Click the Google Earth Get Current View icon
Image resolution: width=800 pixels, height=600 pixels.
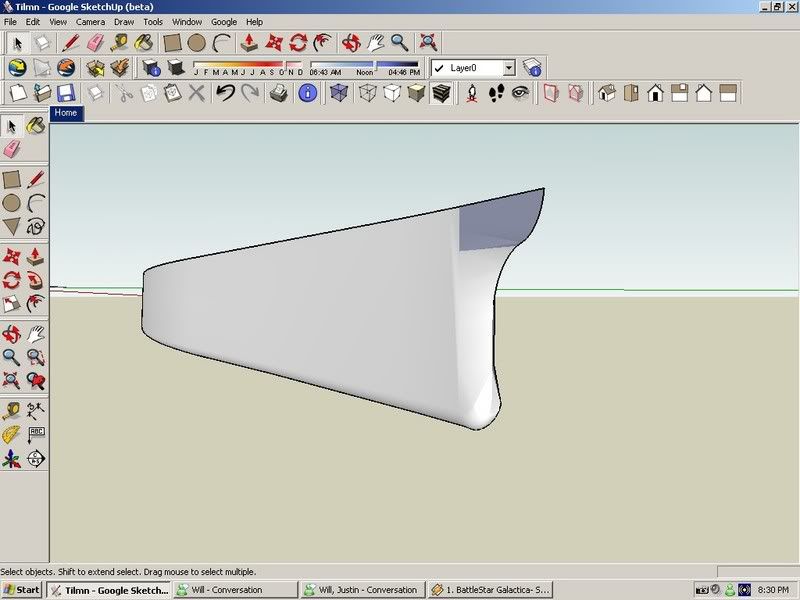[x=17, y=67]
